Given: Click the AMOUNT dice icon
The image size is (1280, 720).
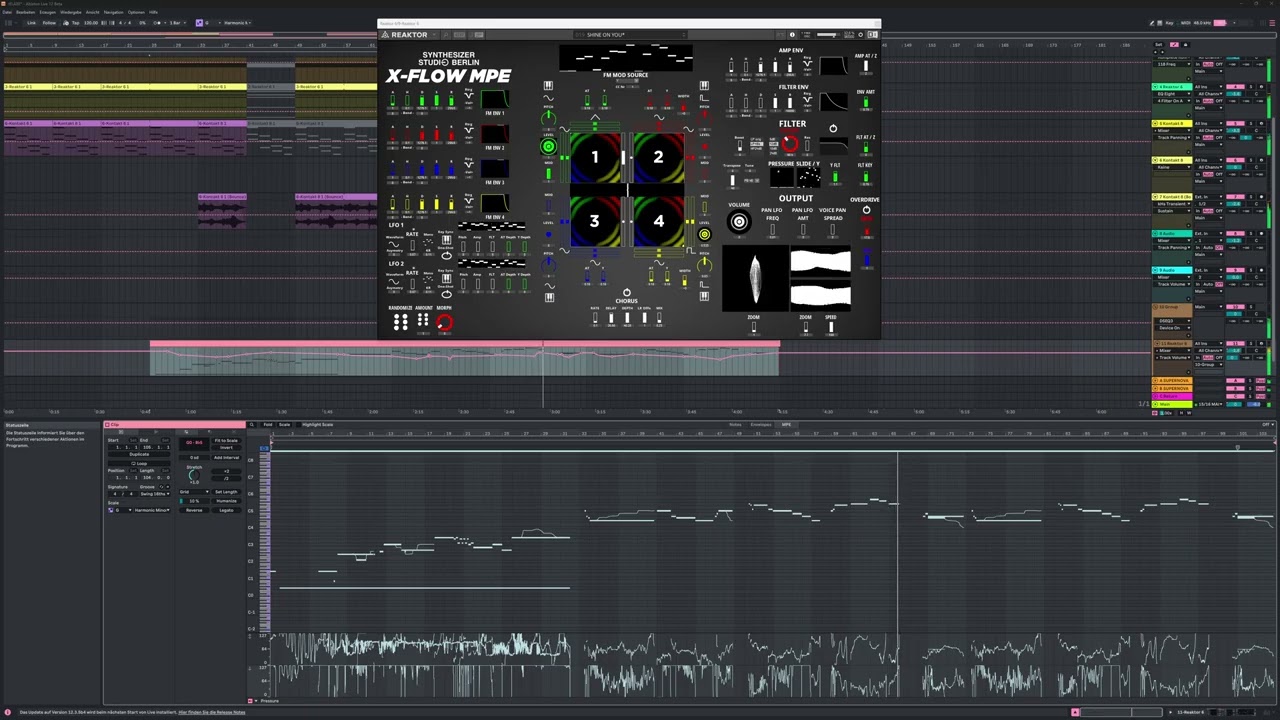Looking at the screenshot, I should pyautogui.click(x=423, y=320).
